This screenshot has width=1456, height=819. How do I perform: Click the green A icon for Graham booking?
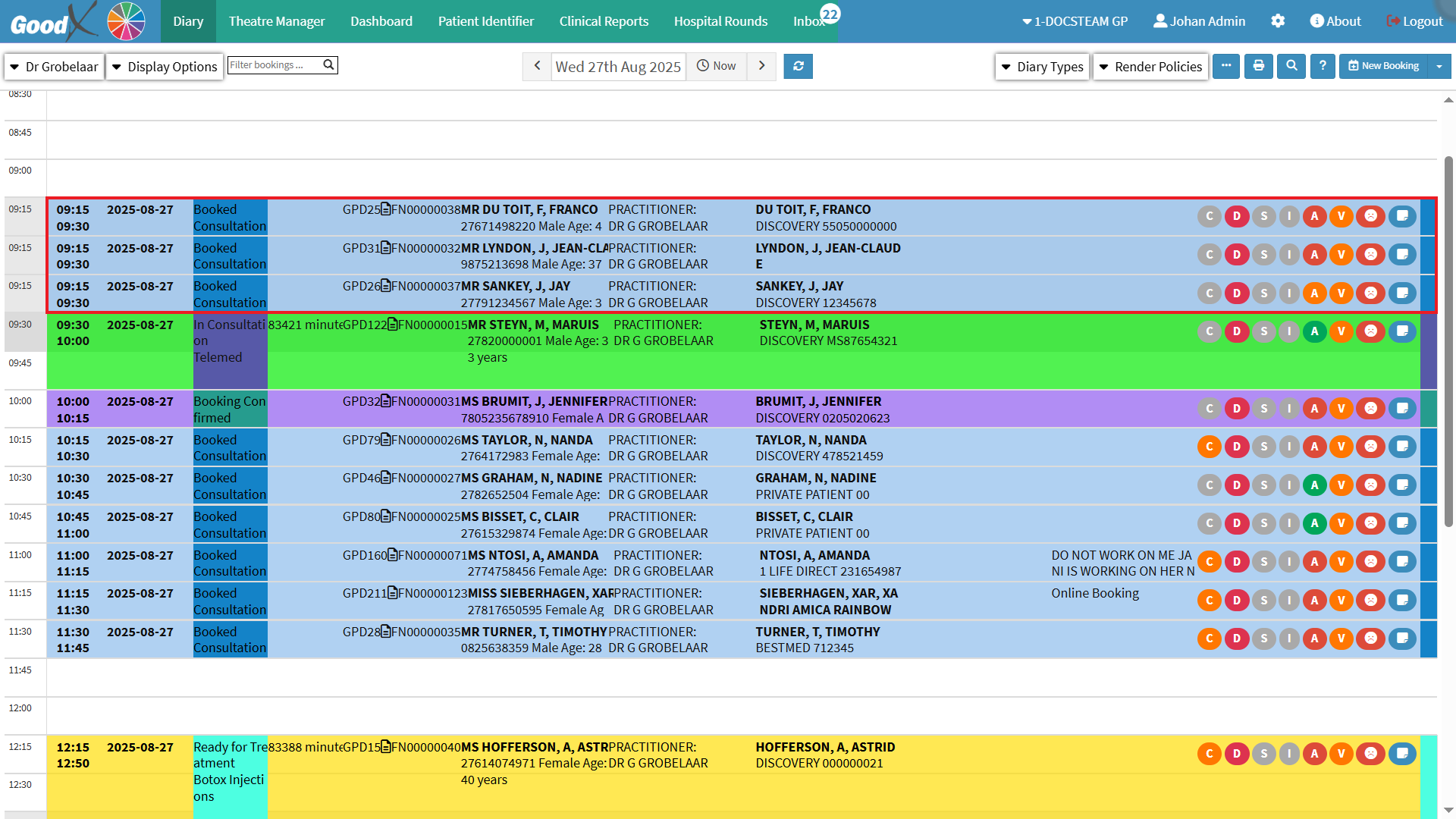(1314, 485)
